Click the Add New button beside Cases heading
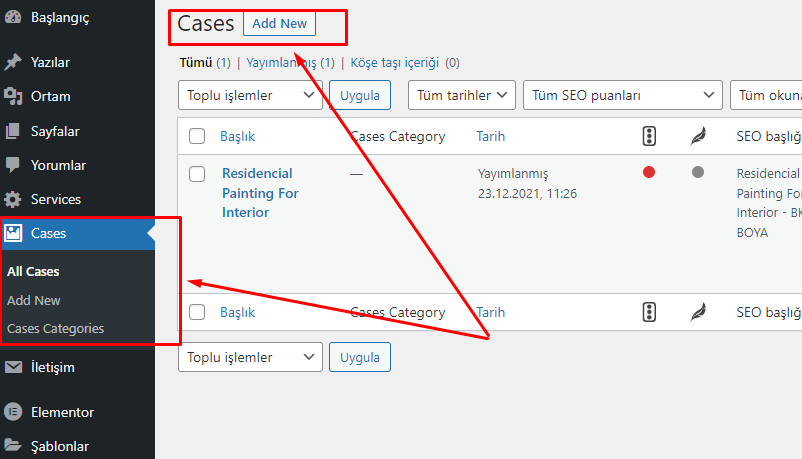802x459 pixels. (279, 23)
